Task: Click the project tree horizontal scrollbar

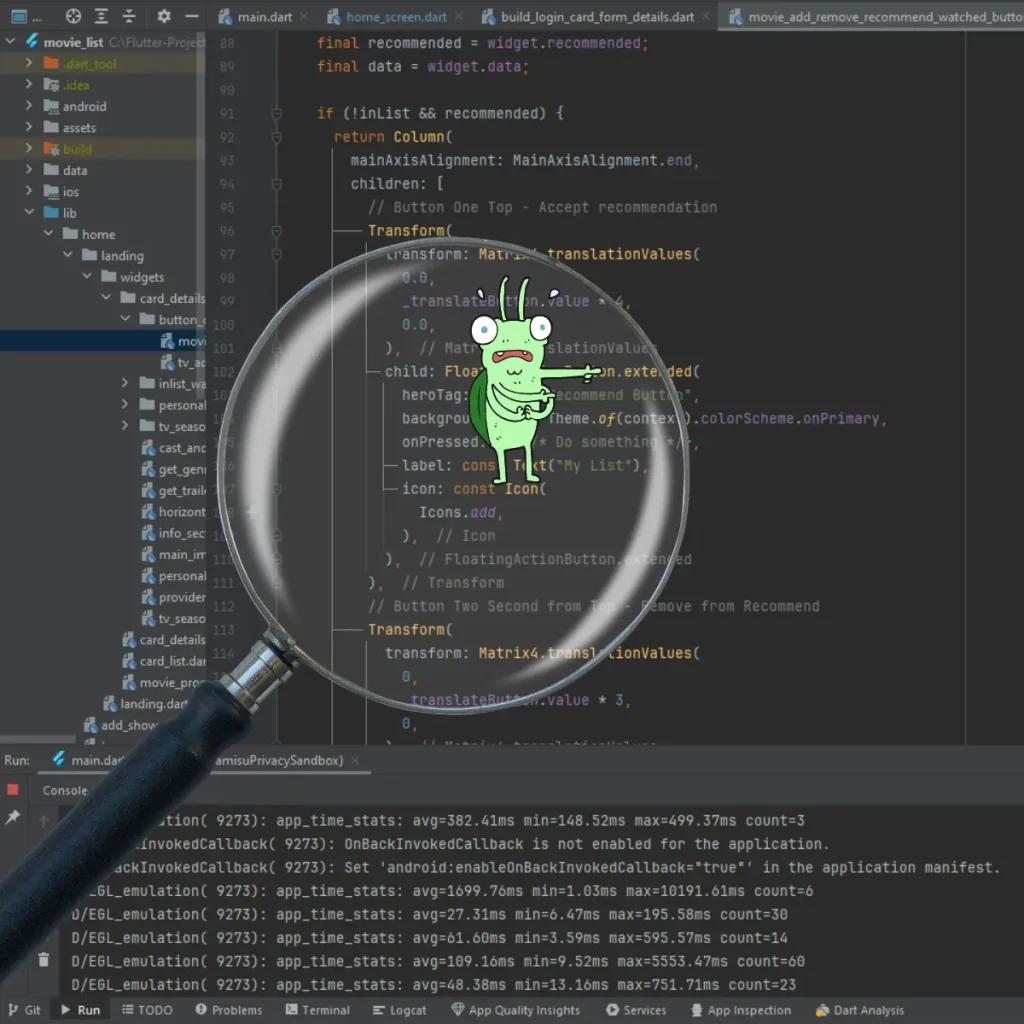Action: click(38, 740)
